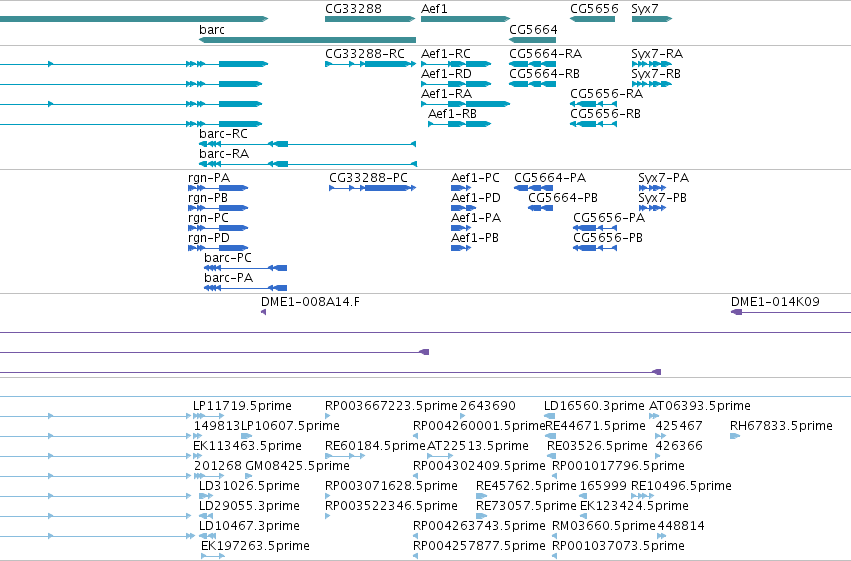Image resolution: width=851 pixels, height=561 pixels.
Task: Click EST RP003667223.5prime
Action: click(x=328, y=417)
